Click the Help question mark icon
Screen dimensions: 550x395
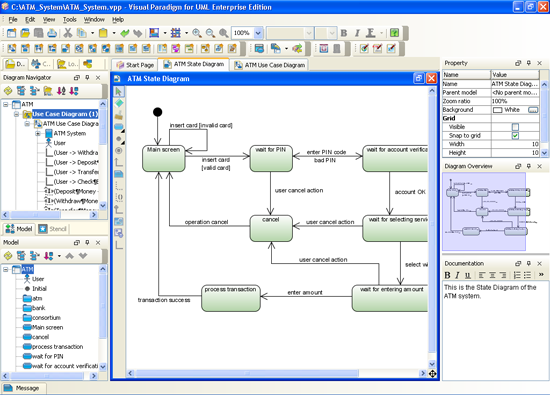pyautogui.click(x=394, y=33)
